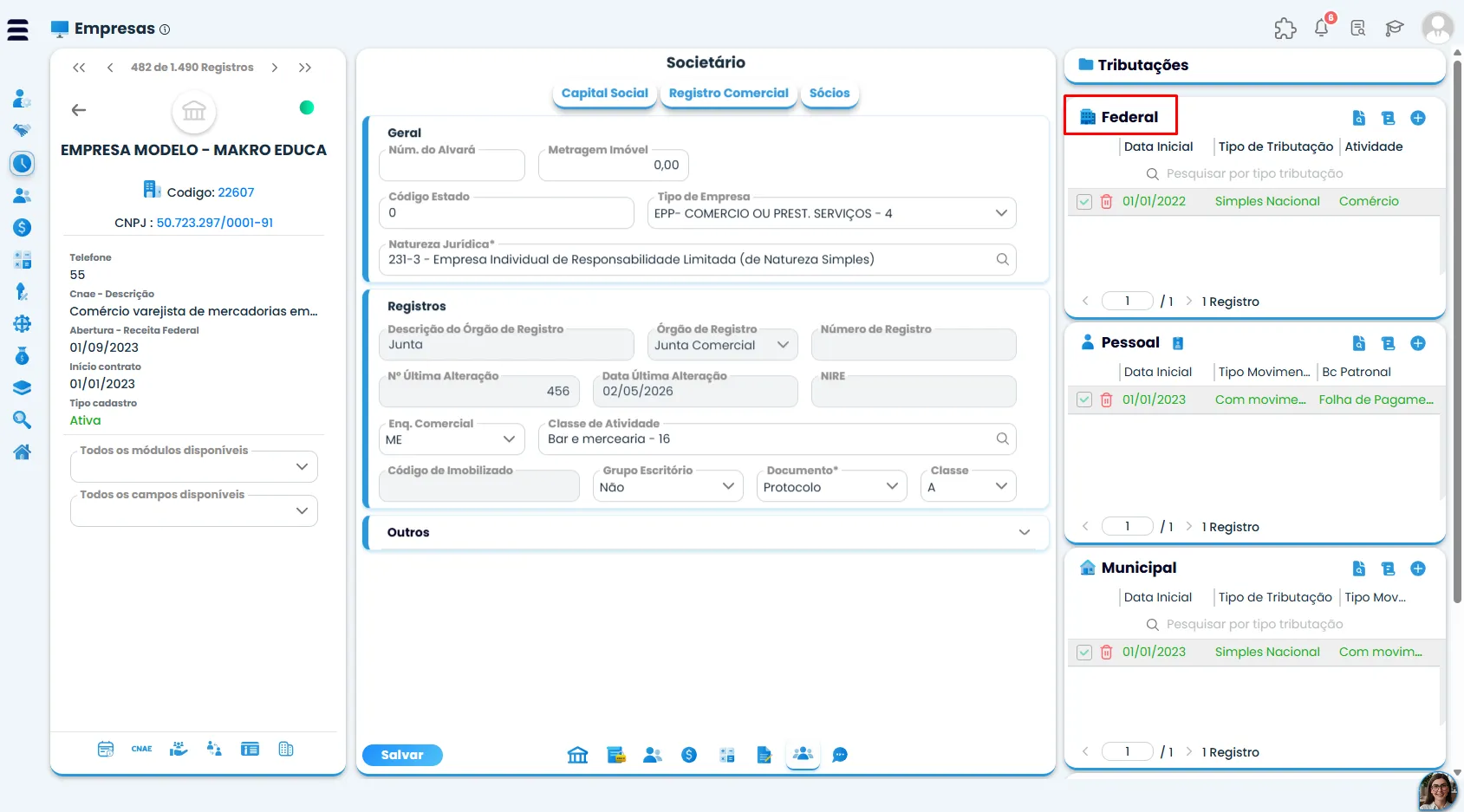
Task: Click the Codigo 22607 link
Action: [236, 192]
